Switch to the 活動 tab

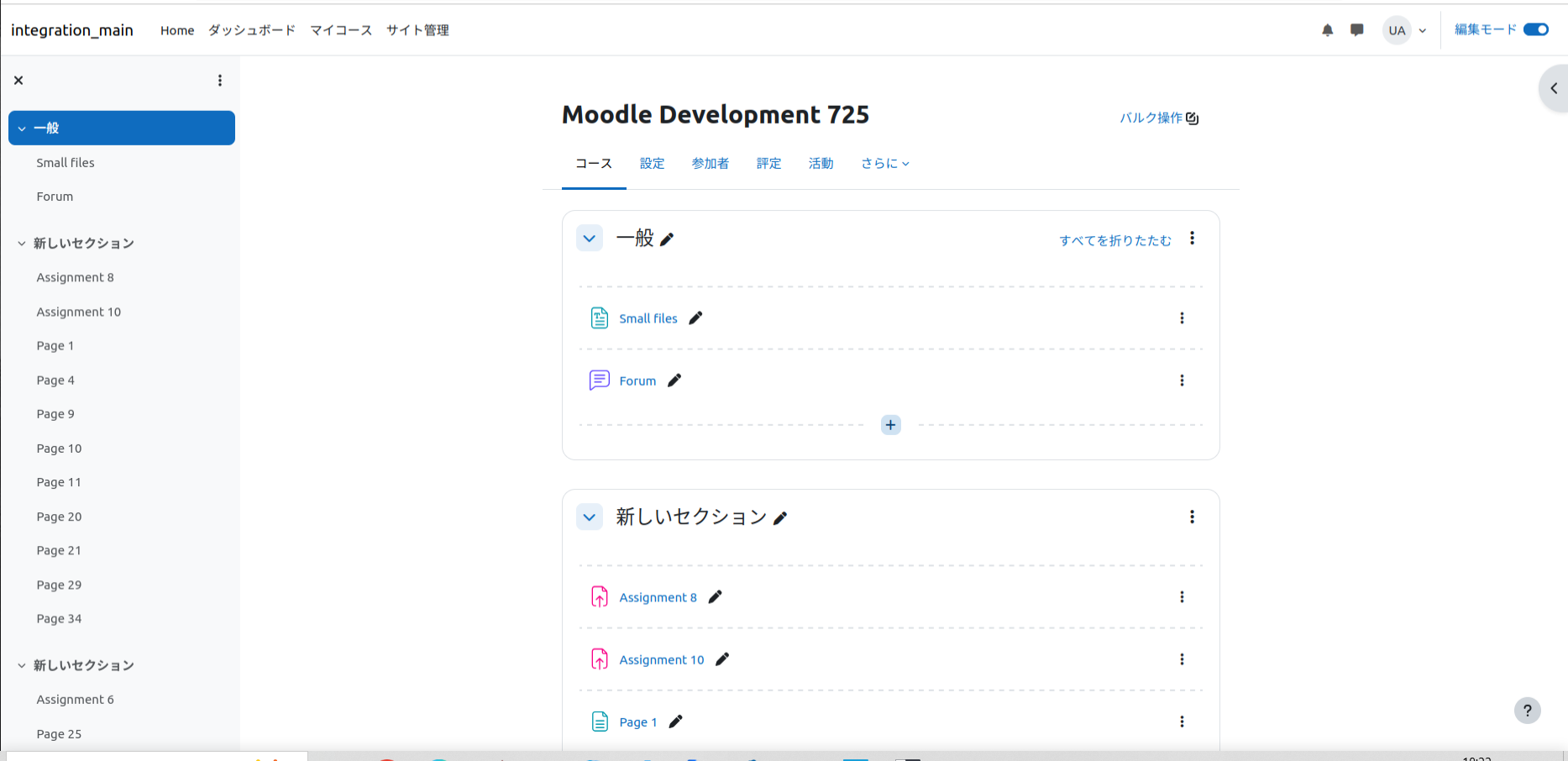click(821, 164)
